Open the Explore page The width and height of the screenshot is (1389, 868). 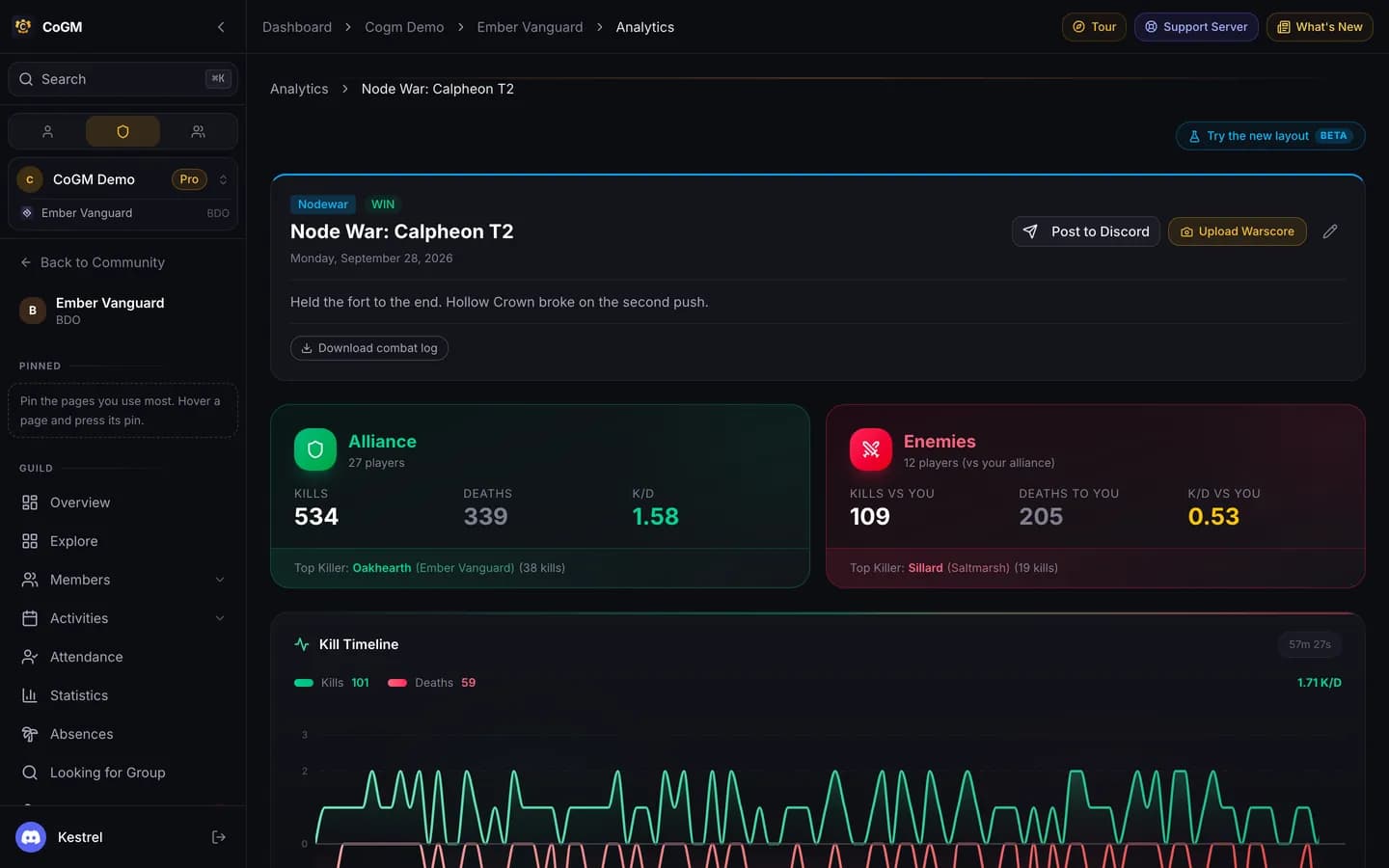(x=123, y=541)
